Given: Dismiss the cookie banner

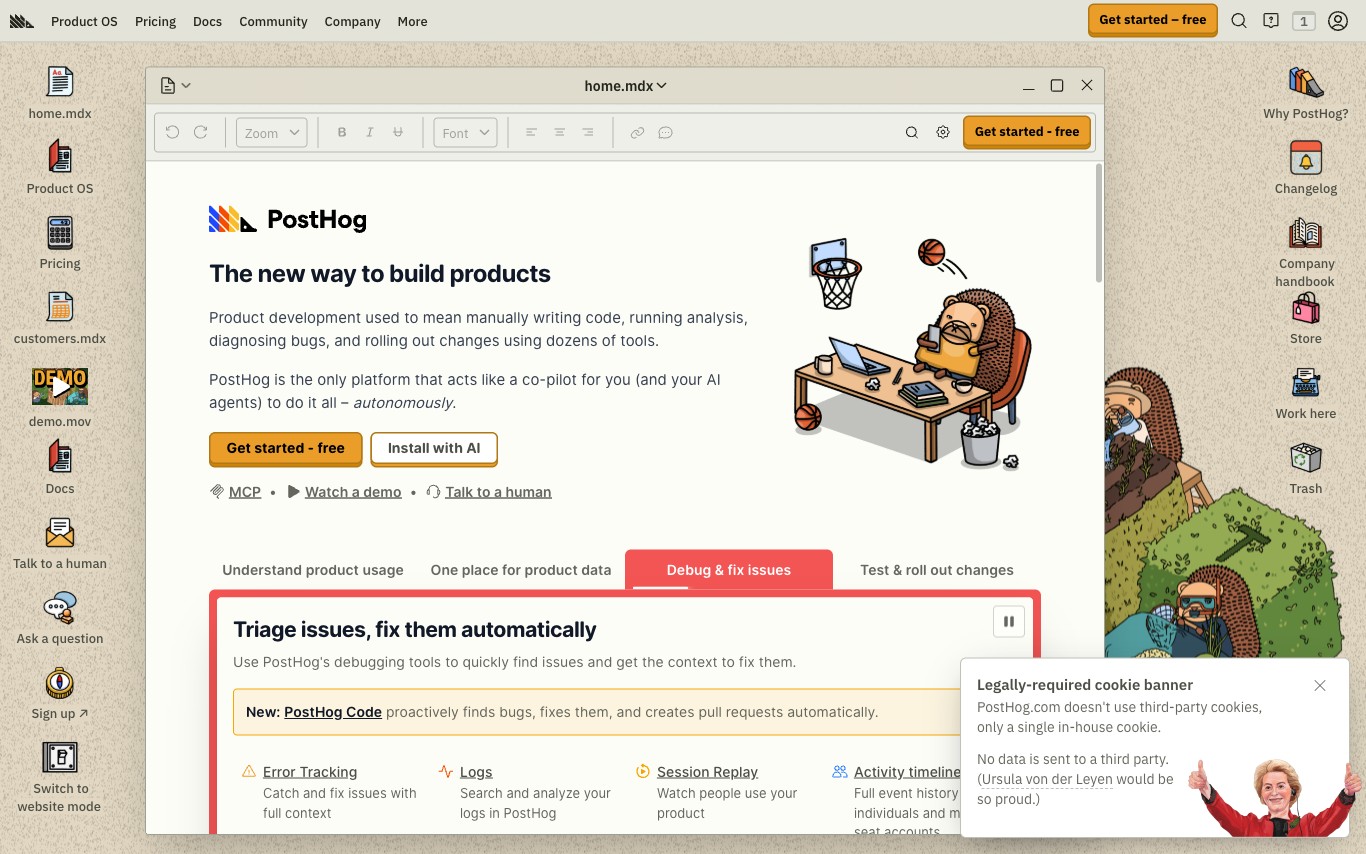Looking at the screenshot, I should click(1320, 685).
